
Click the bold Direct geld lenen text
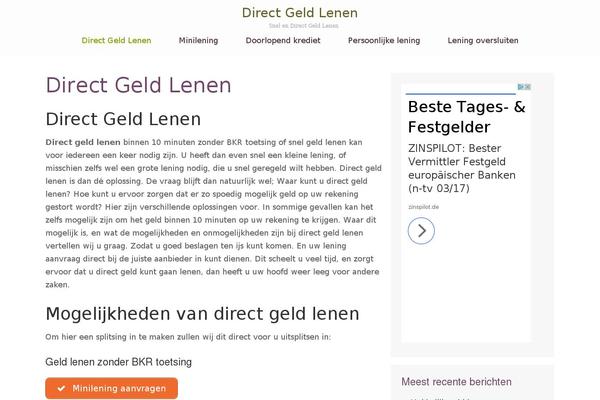click(x=83, y=142)
